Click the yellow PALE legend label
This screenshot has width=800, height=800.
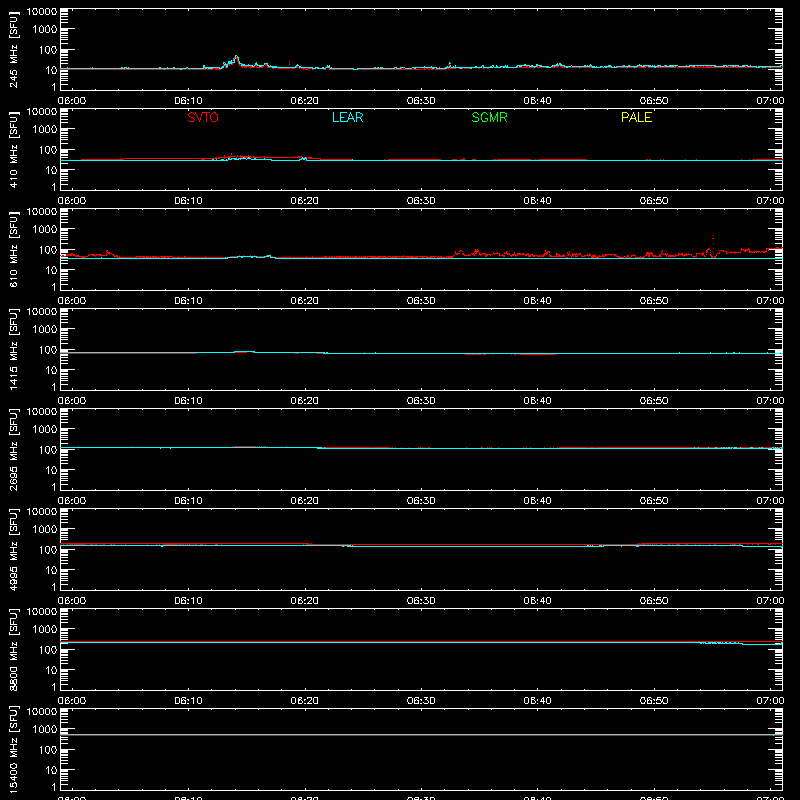click(636, 117)
